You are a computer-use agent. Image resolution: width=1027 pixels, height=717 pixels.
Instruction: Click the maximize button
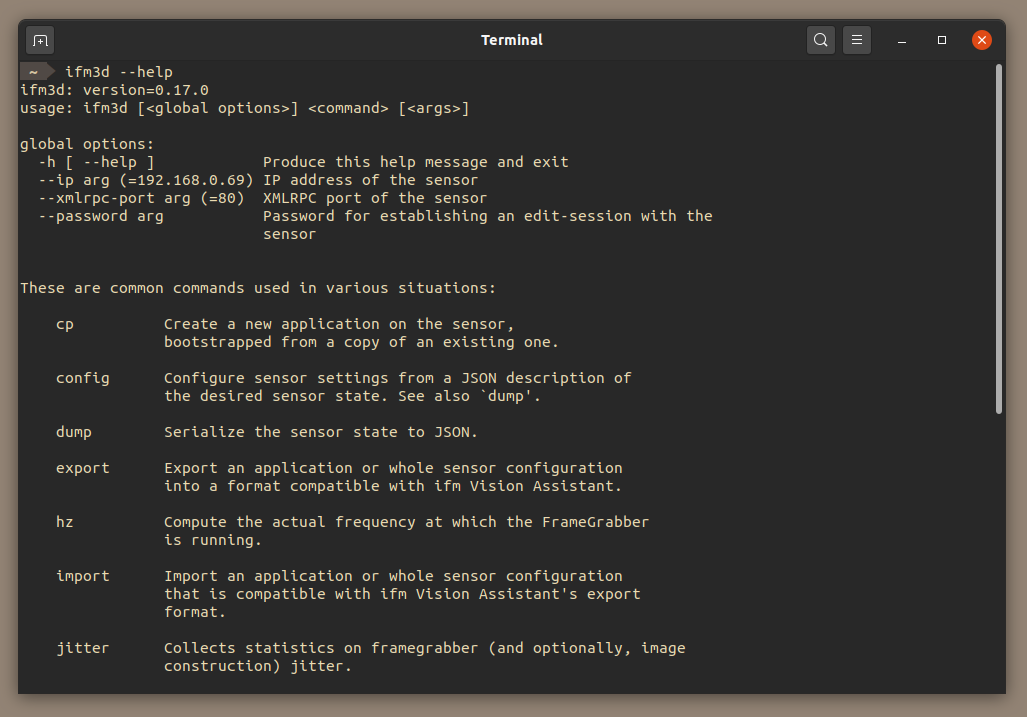click(x=941, y=40)
